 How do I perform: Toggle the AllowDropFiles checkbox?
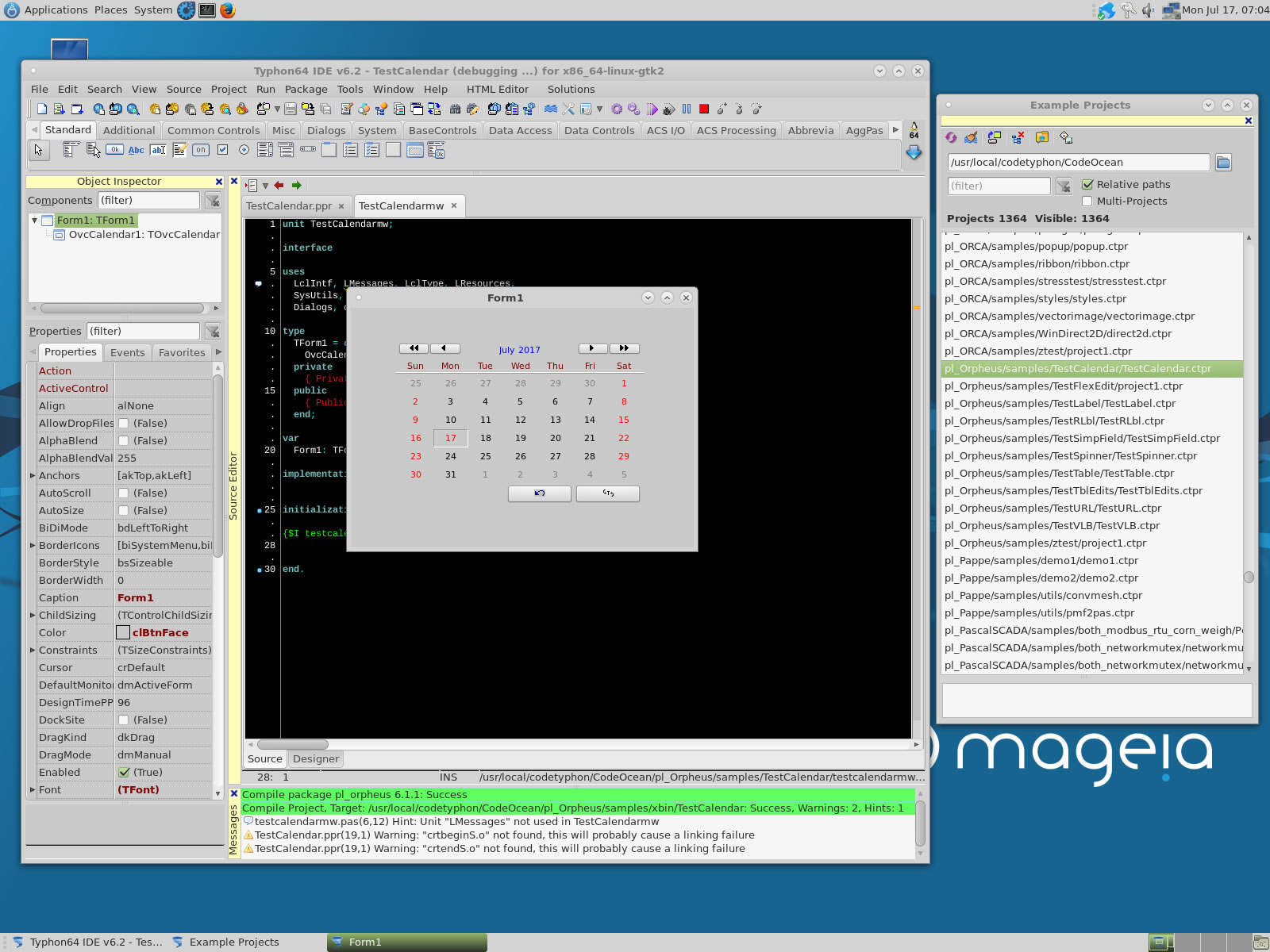pos(123,424)
